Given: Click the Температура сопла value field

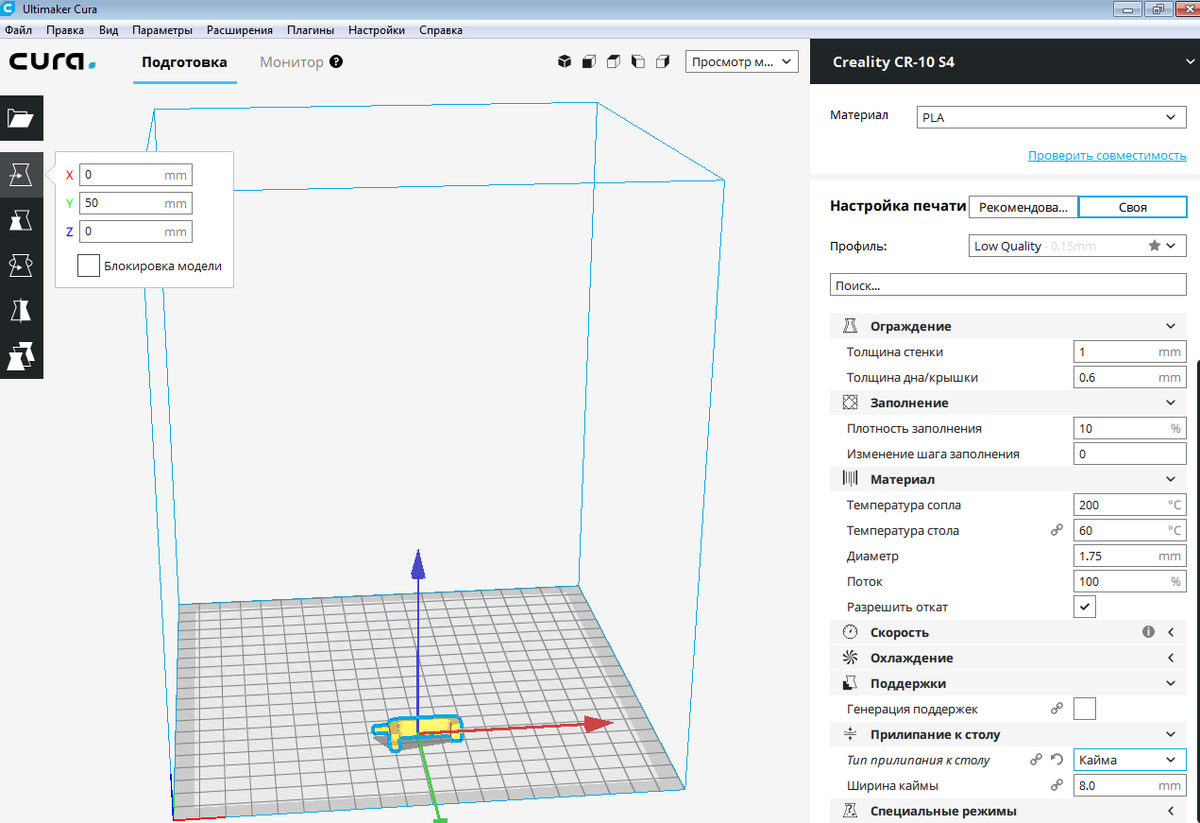Looking at the screenshot, I should [x=1130, y=505].
